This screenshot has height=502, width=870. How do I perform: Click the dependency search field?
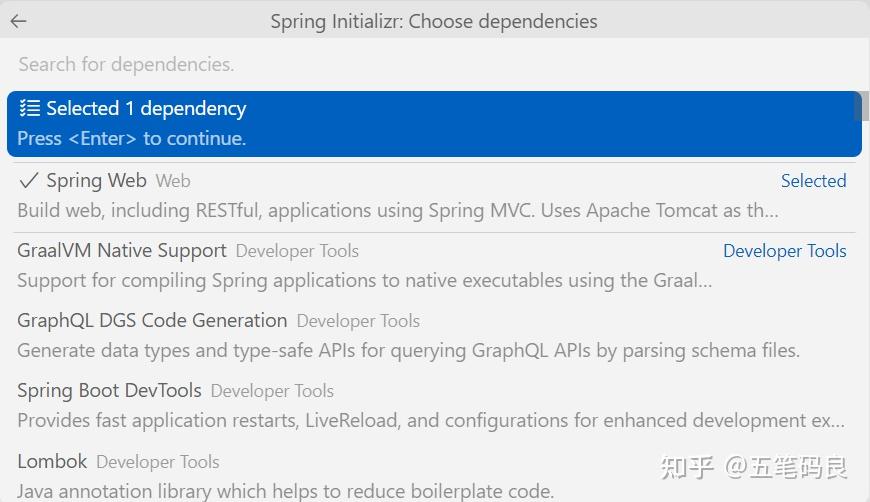[434, 64]
